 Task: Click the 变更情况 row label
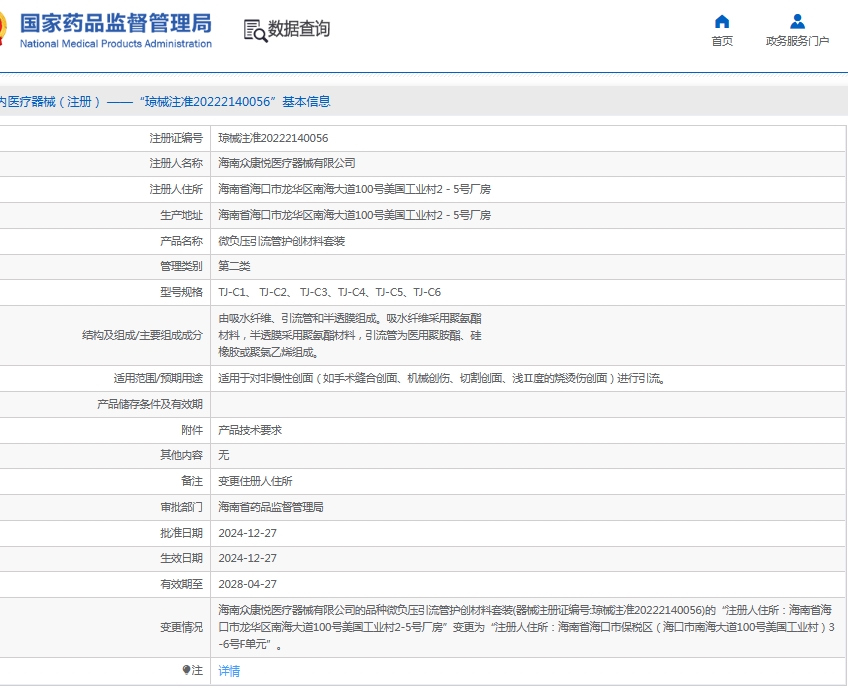(x=181, y=627)
